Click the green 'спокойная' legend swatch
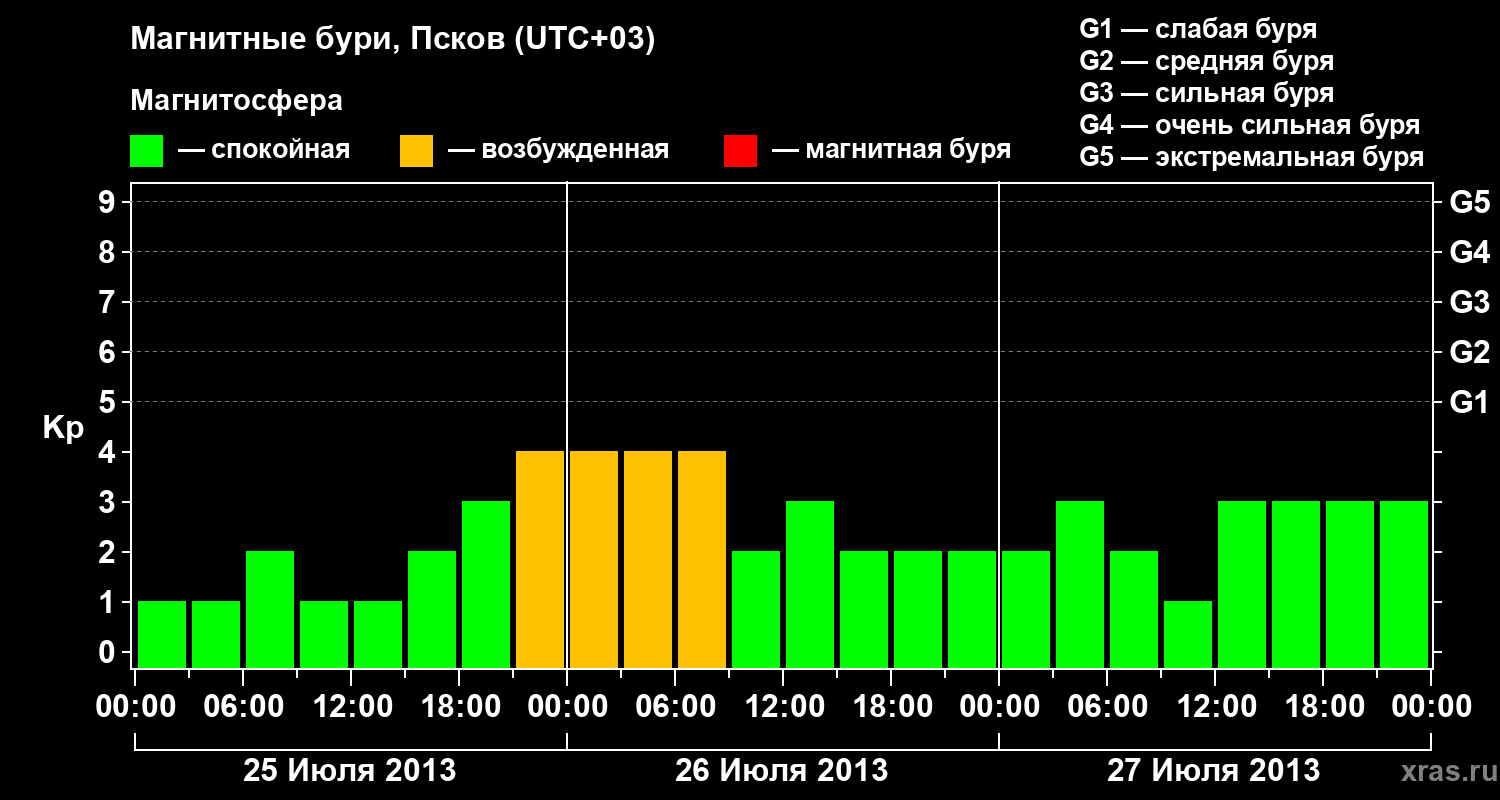This screenshot has width=1500, height=800. tap(146, 151)
